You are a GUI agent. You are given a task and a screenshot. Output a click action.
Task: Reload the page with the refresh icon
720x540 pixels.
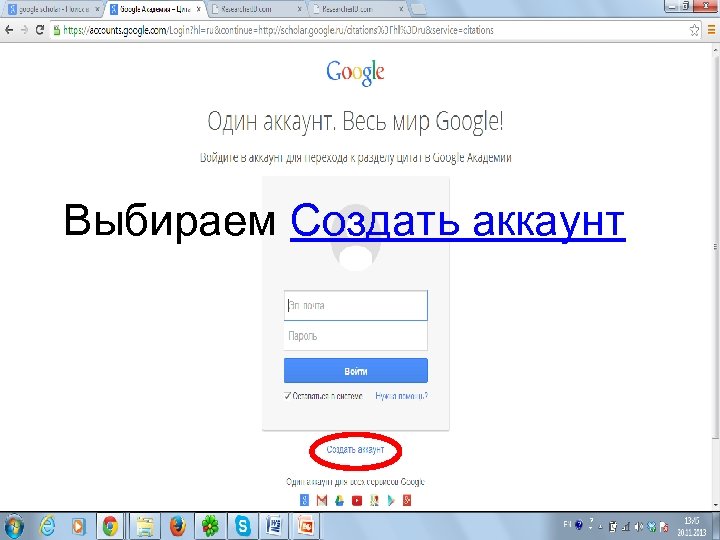40,30
